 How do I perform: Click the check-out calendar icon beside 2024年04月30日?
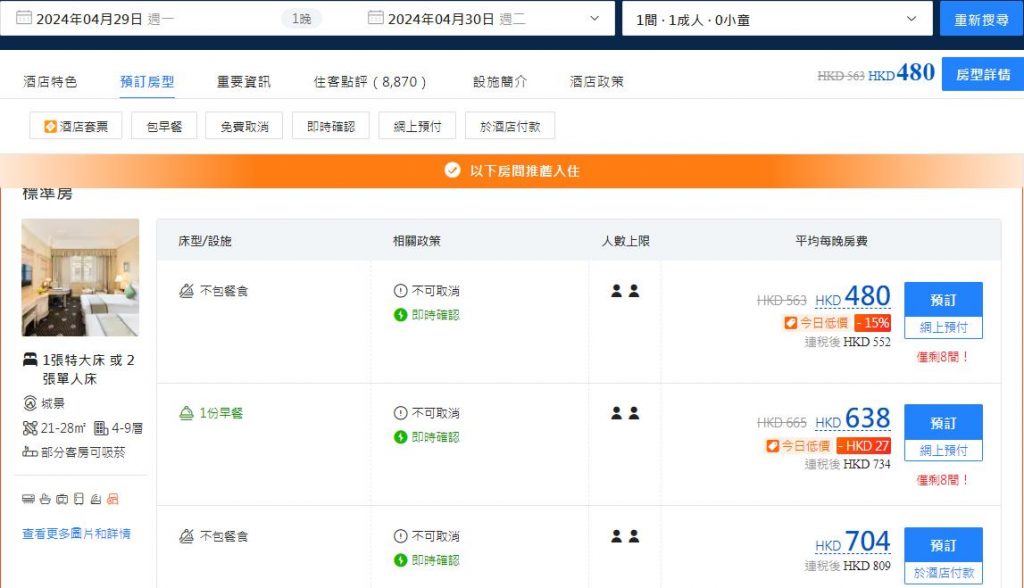click(x=376, y=18)
